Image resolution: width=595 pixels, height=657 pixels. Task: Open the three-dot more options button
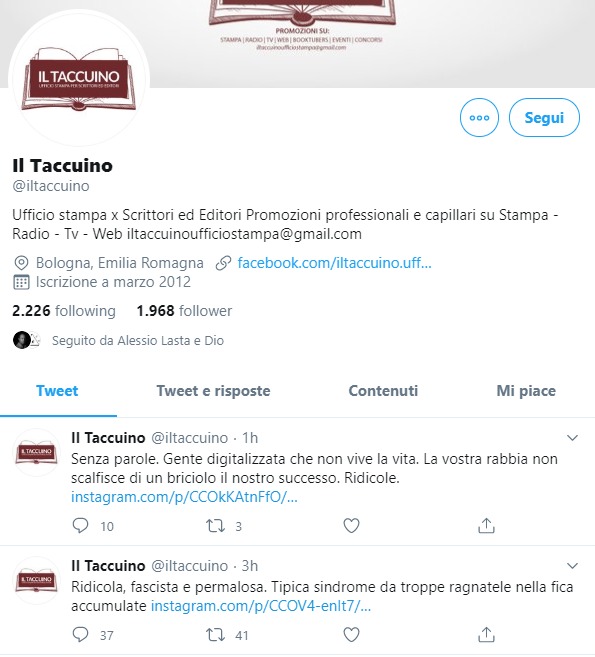479,118
